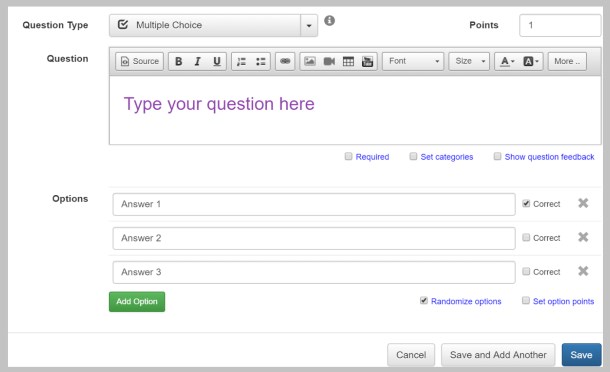Enable the Set categories checkbox
The width and height of the screenshot is (610, 372).
tap(413, 156)
